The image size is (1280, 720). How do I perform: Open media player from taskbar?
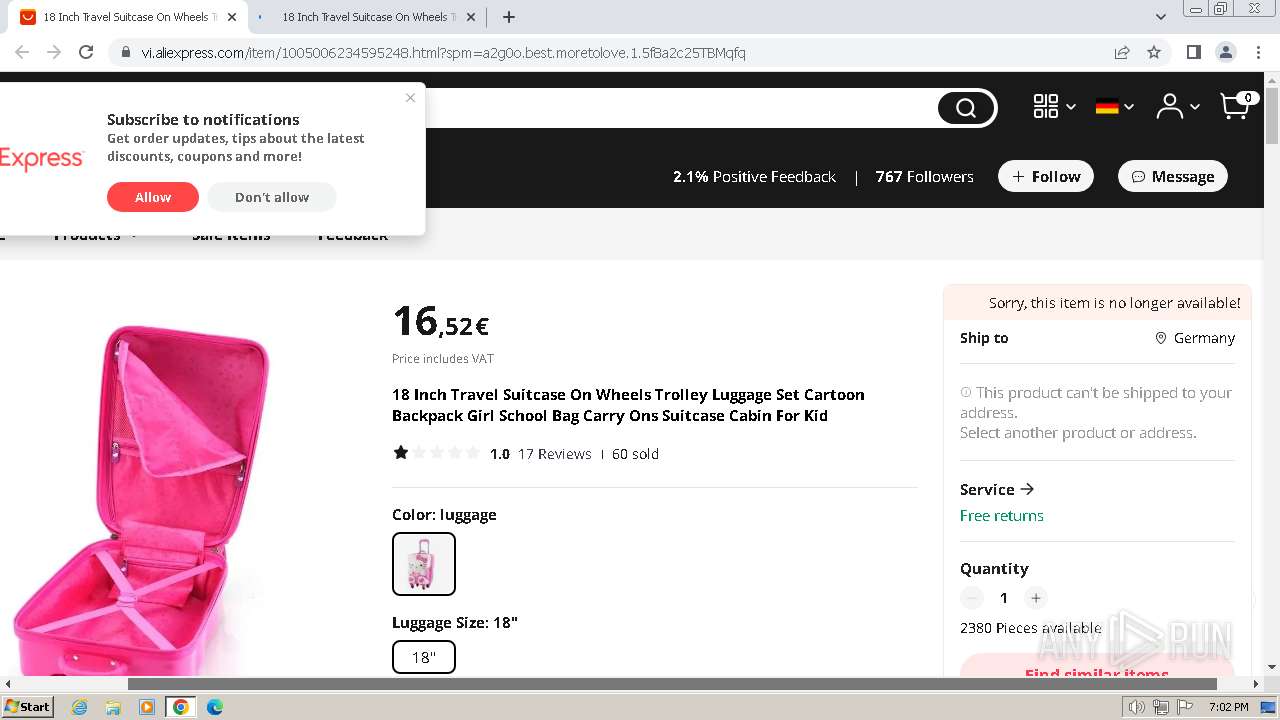[147, 707]
